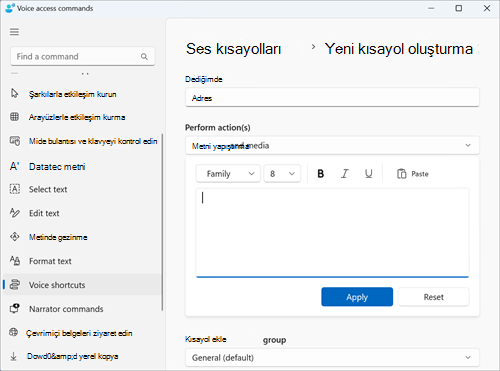Select Voice shortcuts in sidebar
The height and width of the screenshot is (371, 500).
point(82,285)
